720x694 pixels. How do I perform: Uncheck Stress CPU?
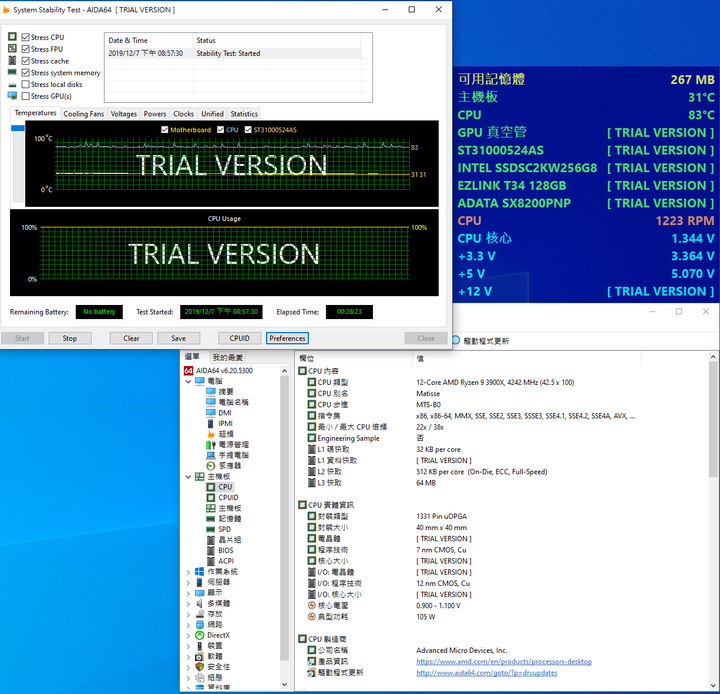pos(26,37)
